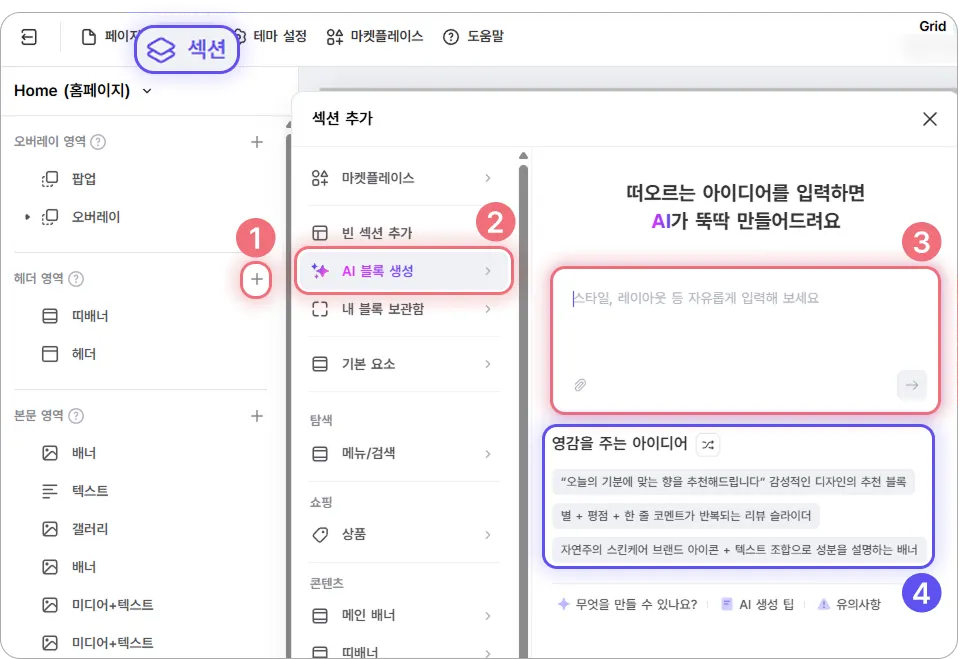The height and width of the screenshot is (659, 961).
Task: Click the 상품 tag icon
Action: (320, 535)
